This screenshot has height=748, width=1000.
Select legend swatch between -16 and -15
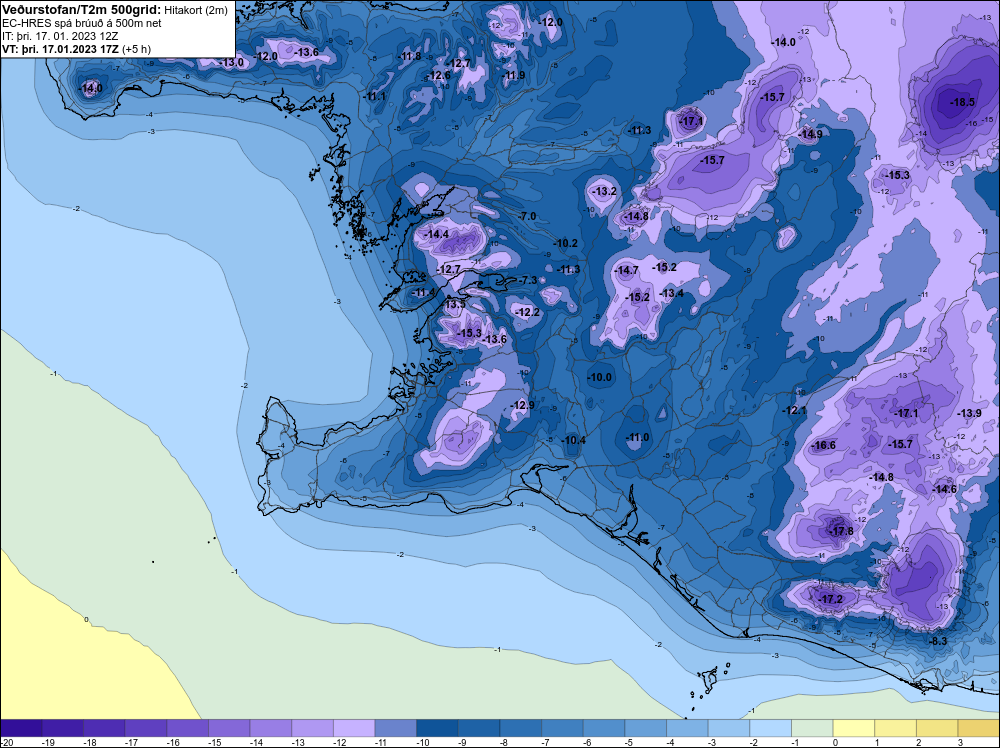click(x=188, y=728)
